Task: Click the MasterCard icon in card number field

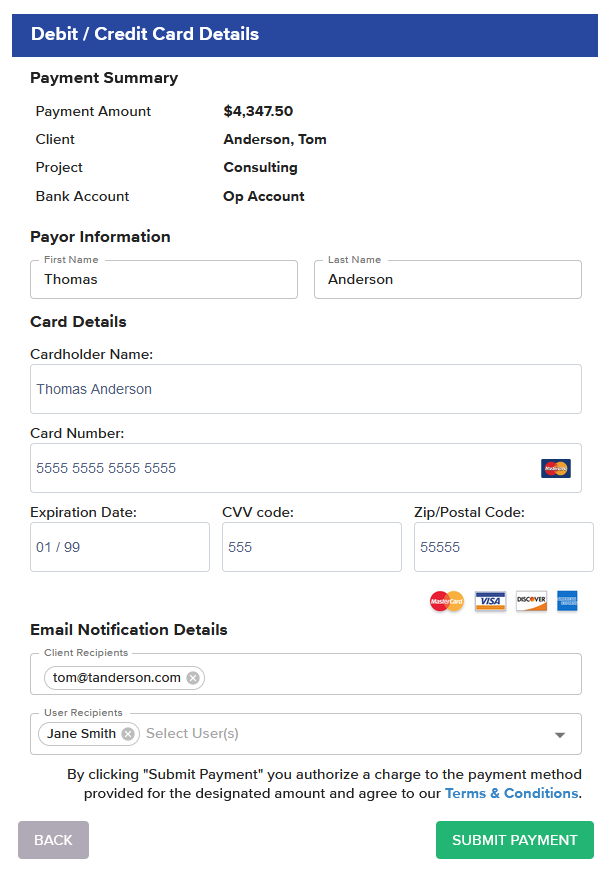Action: coord(556,468)
